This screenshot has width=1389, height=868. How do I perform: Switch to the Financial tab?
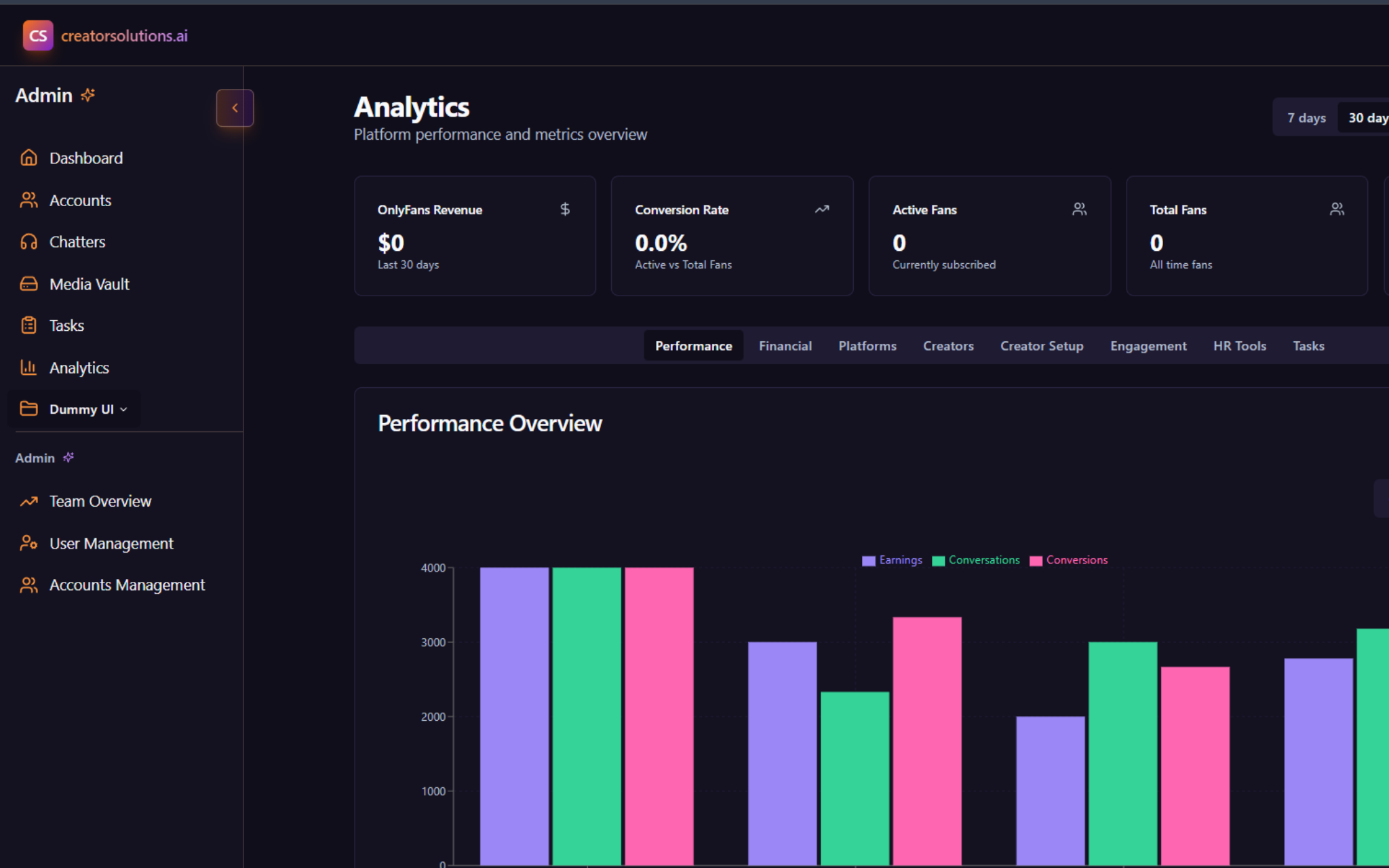tap(785, 345)
